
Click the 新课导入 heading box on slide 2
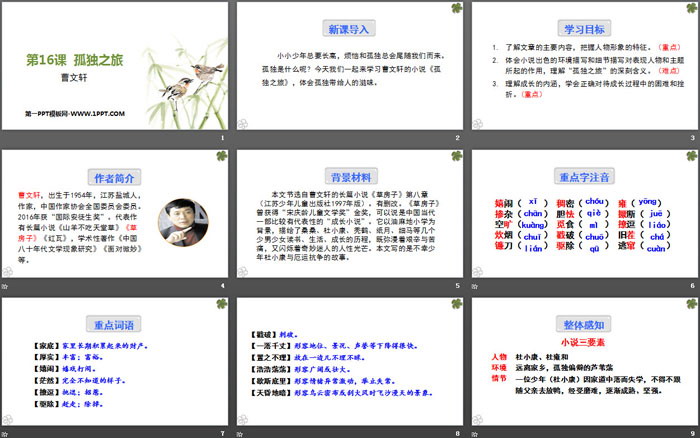point(349,29)
